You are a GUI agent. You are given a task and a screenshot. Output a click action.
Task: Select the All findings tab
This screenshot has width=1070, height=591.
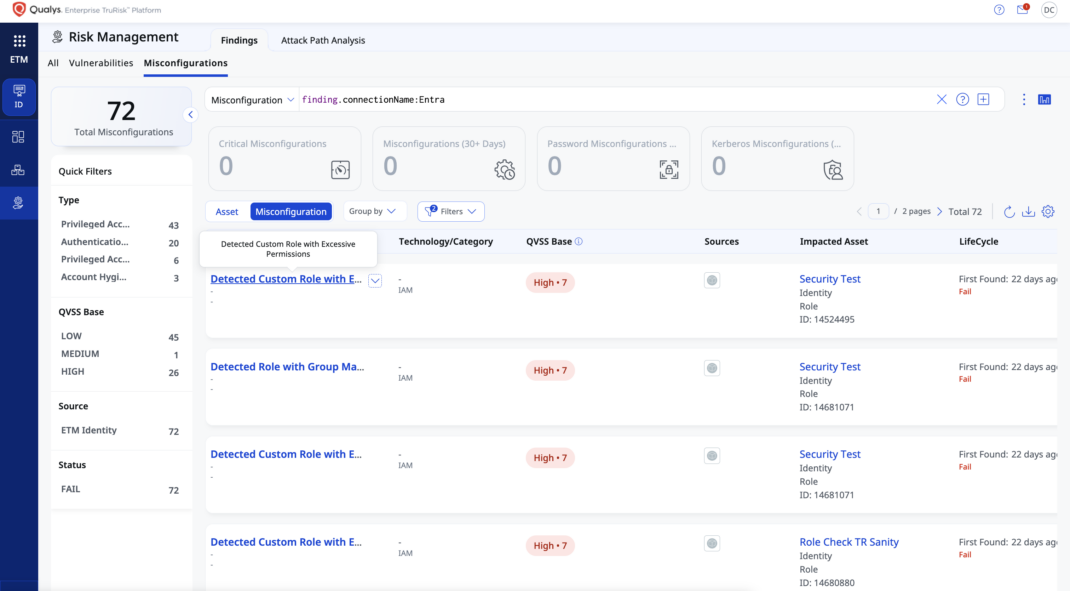click(53, 63)
